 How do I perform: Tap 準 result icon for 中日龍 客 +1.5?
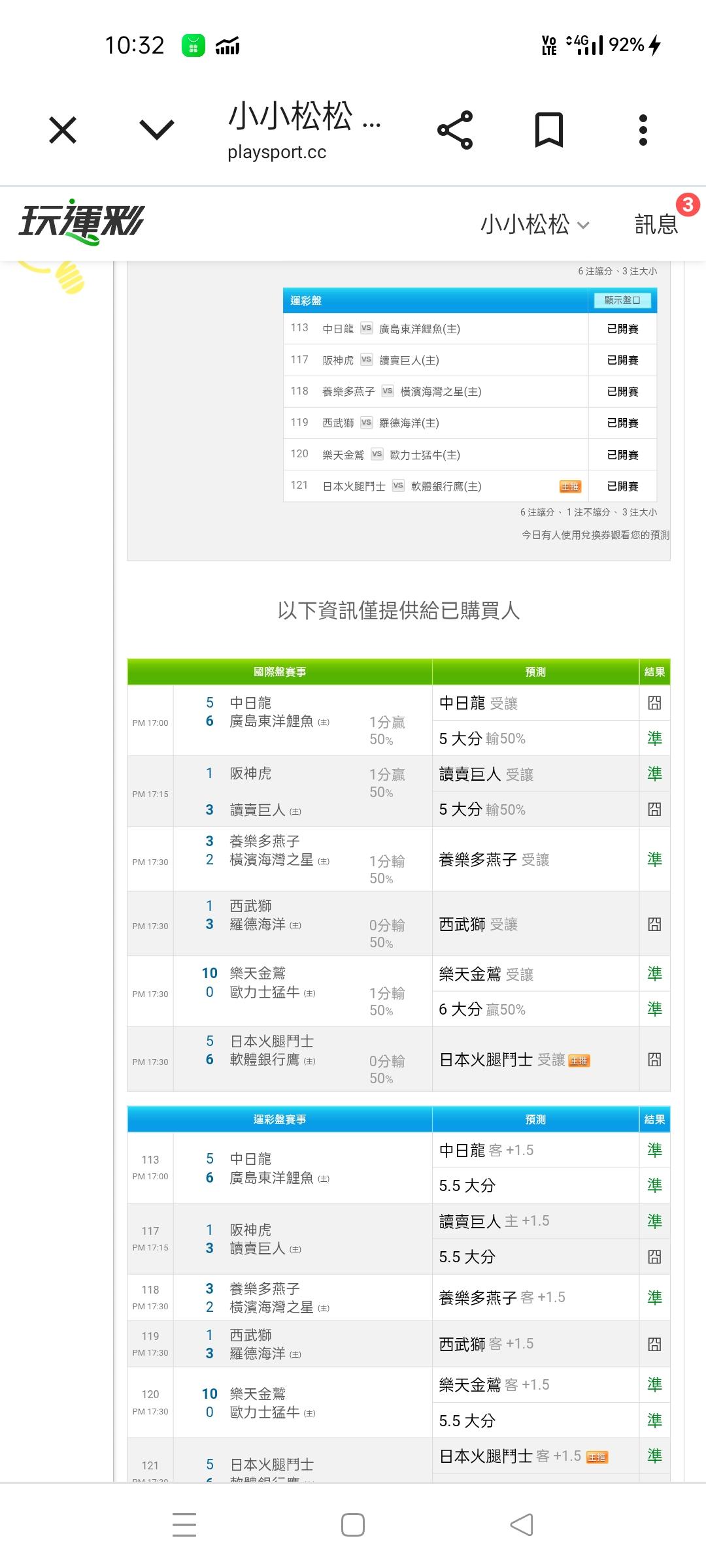[654, 1150]
